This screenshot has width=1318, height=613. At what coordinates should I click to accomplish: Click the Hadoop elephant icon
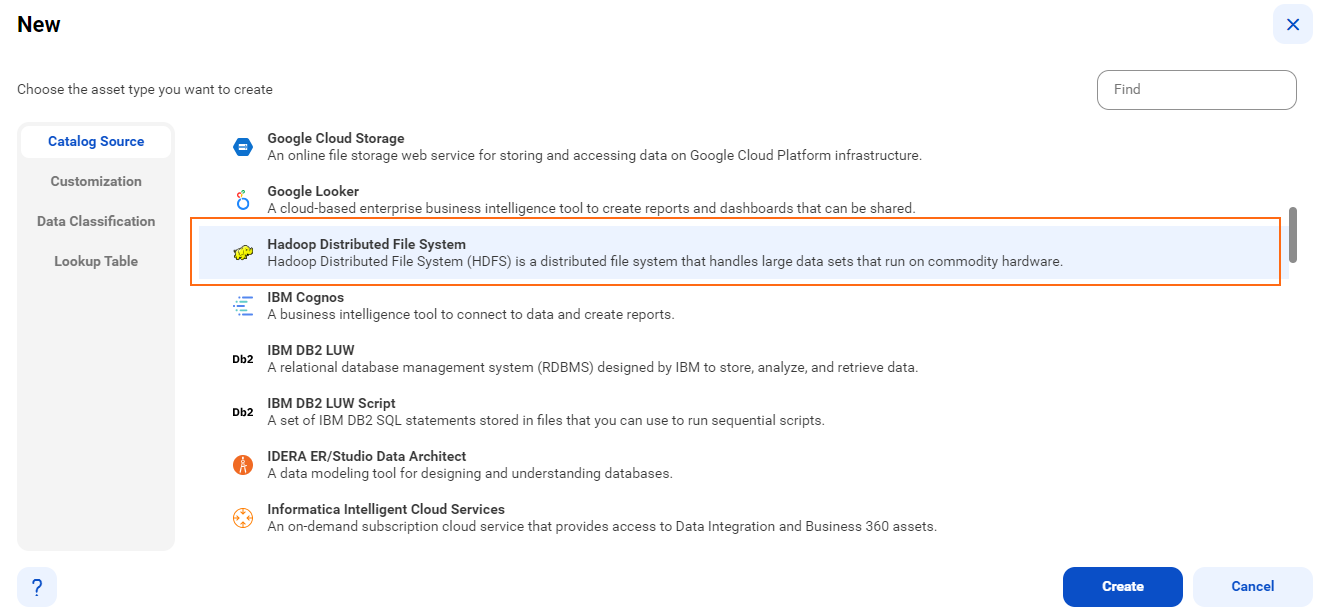(242, 253)
